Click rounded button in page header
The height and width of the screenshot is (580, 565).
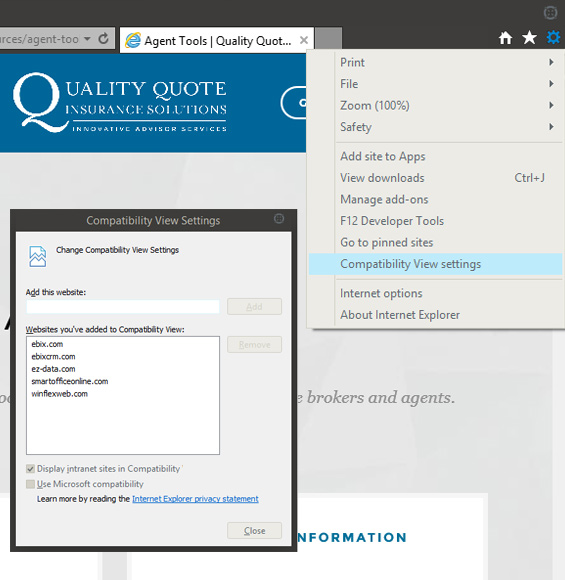(294, 102)
